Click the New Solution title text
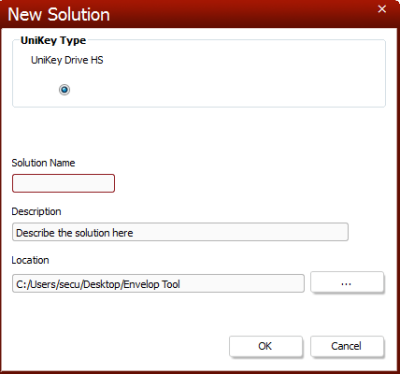Image resolution: width=400 pixels, height=374 pixels. [59, 15]
